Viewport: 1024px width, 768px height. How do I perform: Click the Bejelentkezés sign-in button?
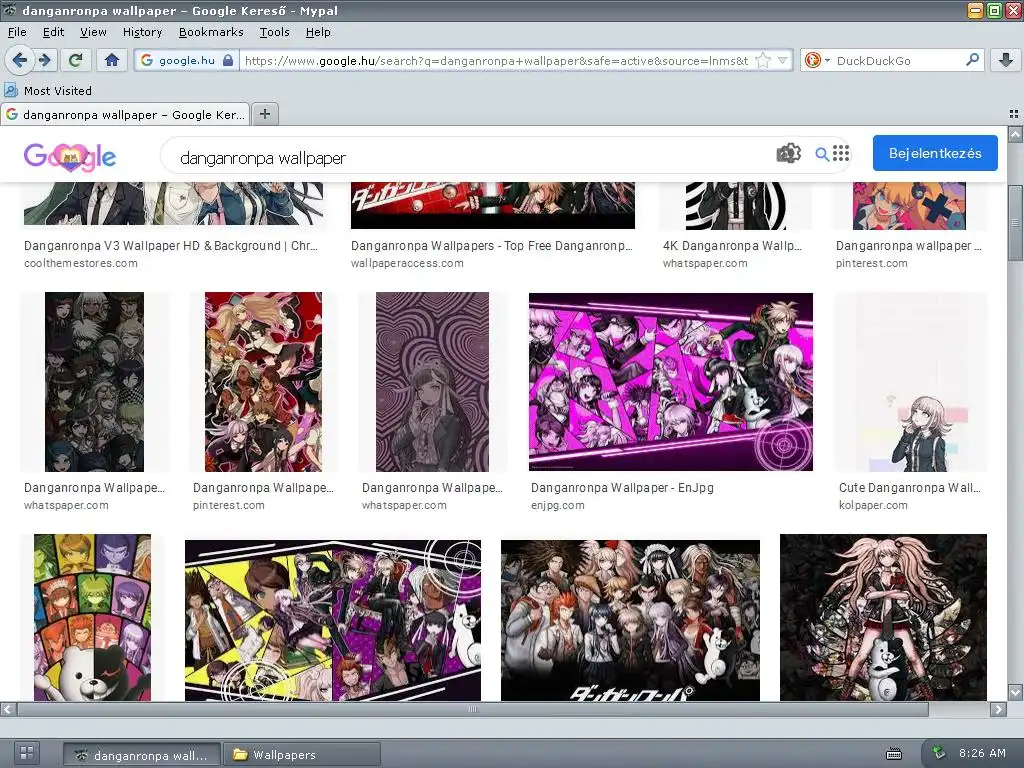[935, 153]
